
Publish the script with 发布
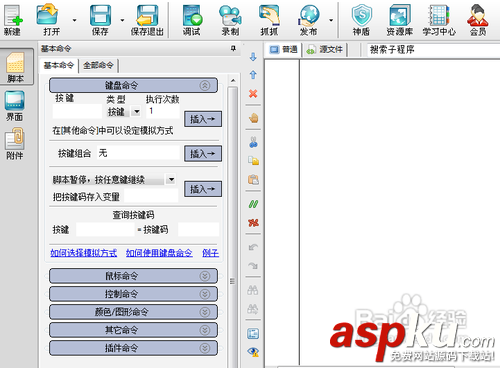click(x=309, y=20)
